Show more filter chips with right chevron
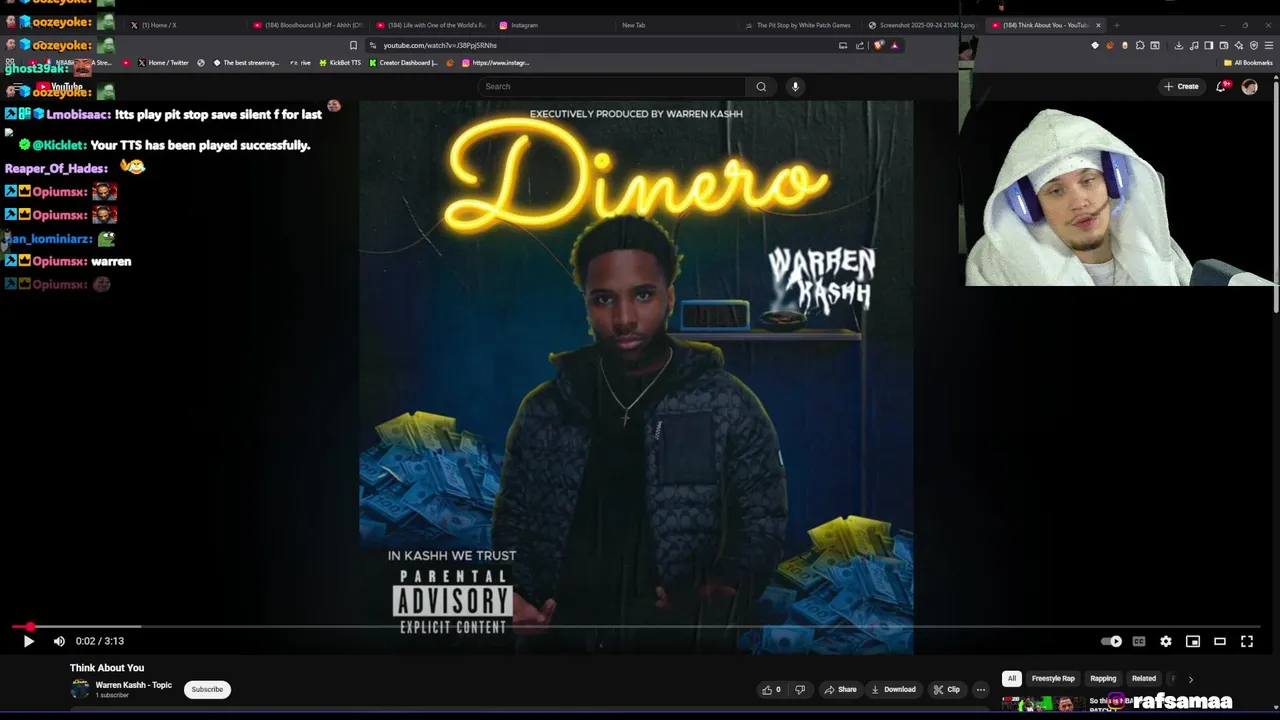Viewport: 1280px width, 720px height. click(x=1190, y=679)
